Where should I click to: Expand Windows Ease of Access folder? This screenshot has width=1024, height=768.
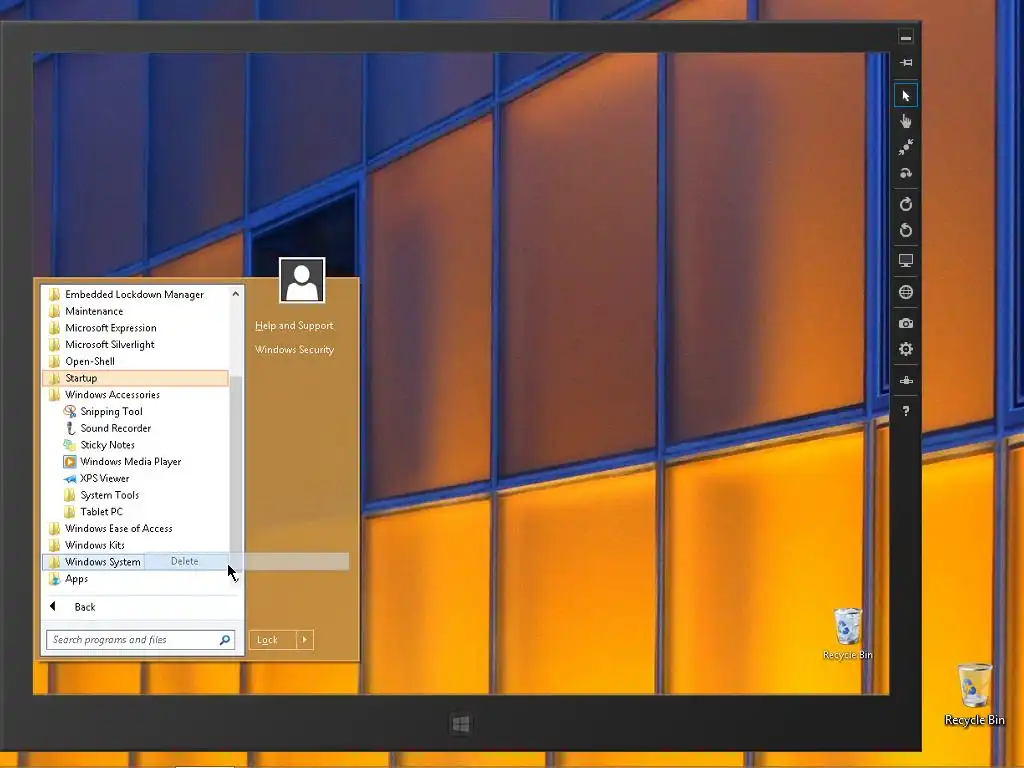click(135, 528)
